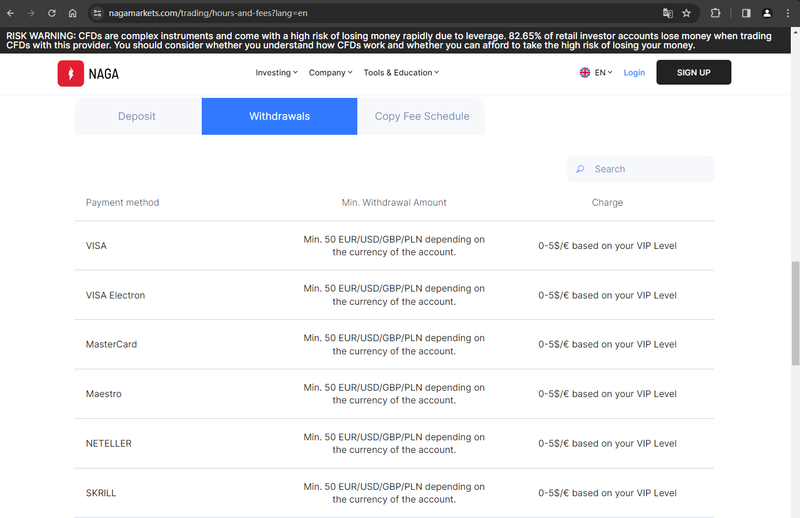Go forward in browser history
Viewport: 800px width, 518px height.
tap(31, 13)
